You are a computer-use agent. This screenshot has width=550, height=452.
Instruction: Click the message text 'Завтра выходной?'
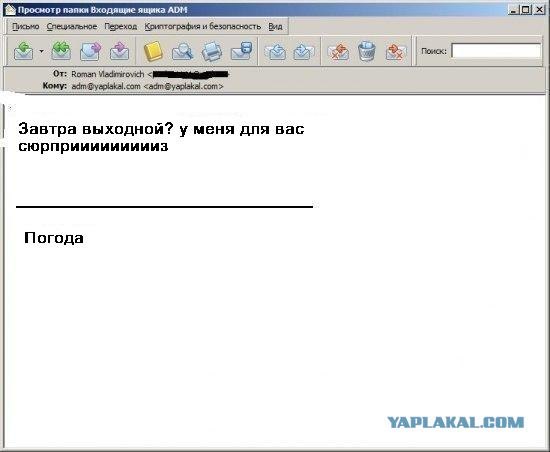point(96,129)
